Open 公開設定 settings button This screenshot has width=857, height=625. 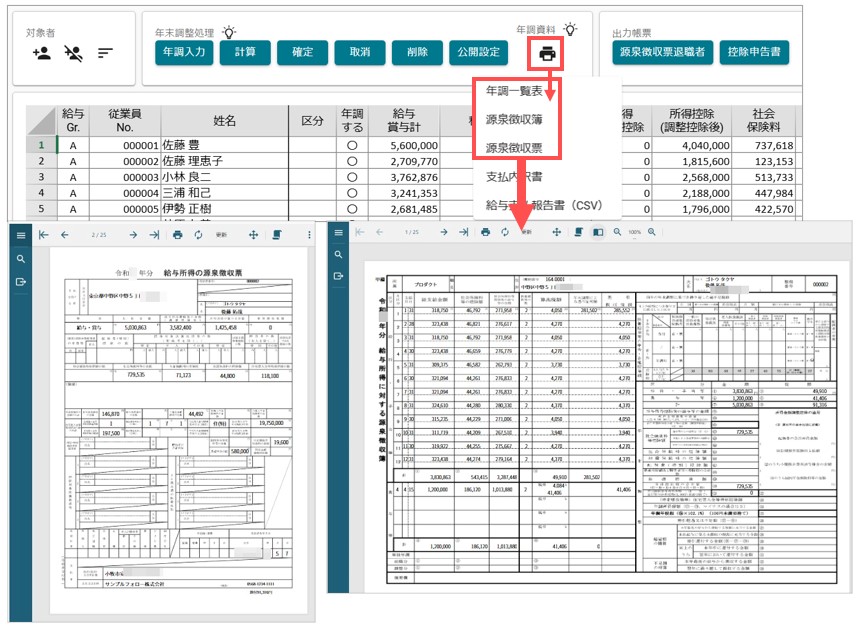(x=478, y=52)
